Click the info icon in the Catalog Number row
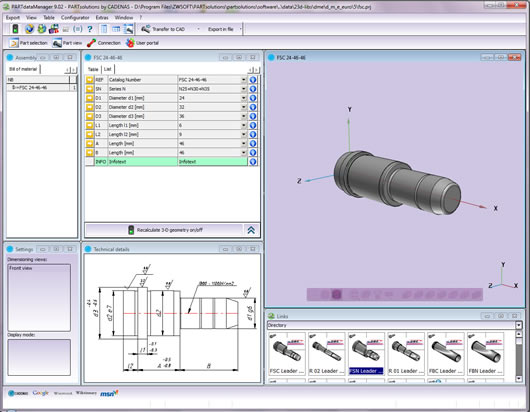Screen dimensions: 530x412 pyautogui.click(x=253, y=80)
